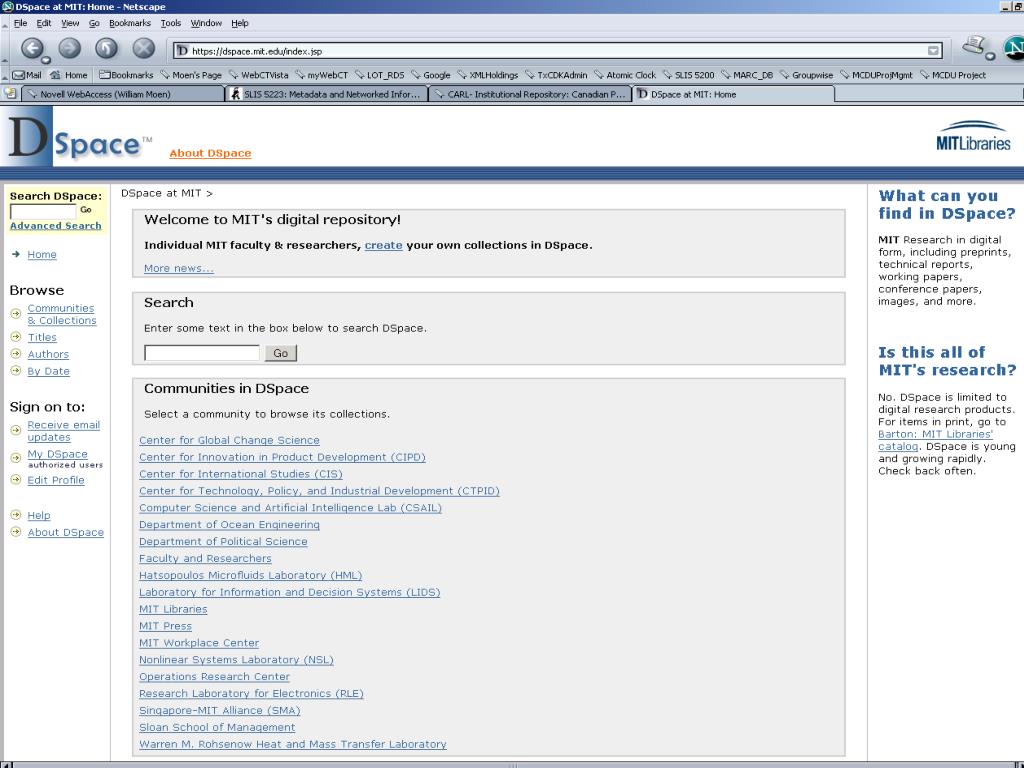Open Receive email updates link
The width and height of the screenshot is (1024, 768).
(63, 431)
